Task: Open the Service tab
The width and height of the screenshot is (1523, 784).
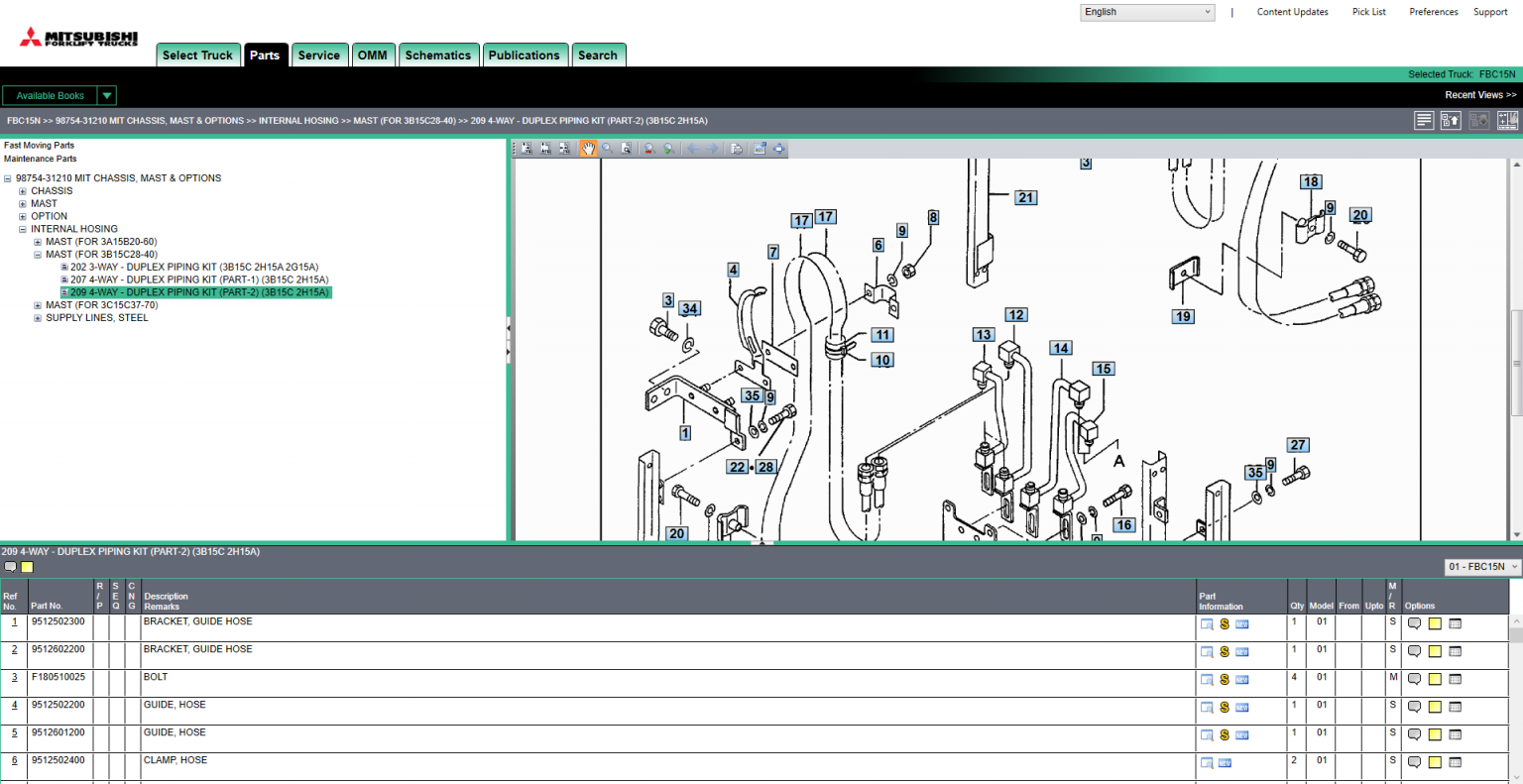Action: coord(319,56)
